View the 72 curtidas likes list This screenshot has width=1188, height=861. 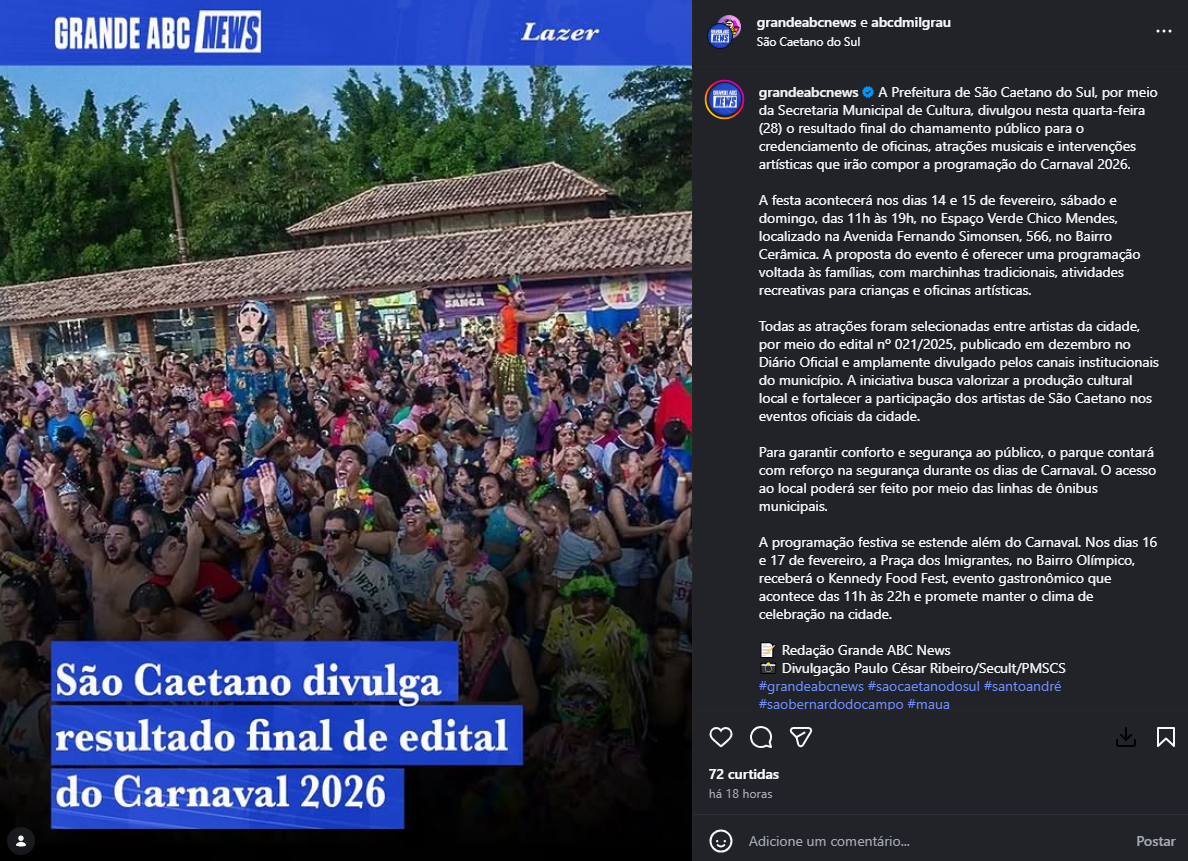(743, 774)
